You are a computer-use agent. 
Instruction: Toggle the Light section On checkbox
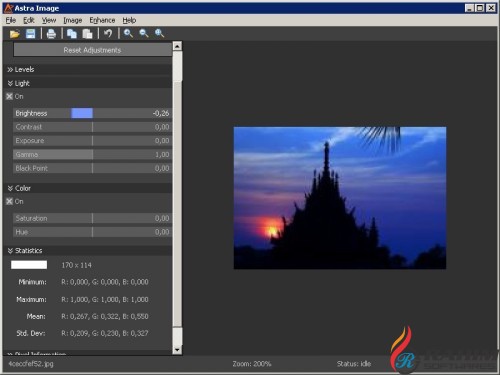click(x=9, y=97)
